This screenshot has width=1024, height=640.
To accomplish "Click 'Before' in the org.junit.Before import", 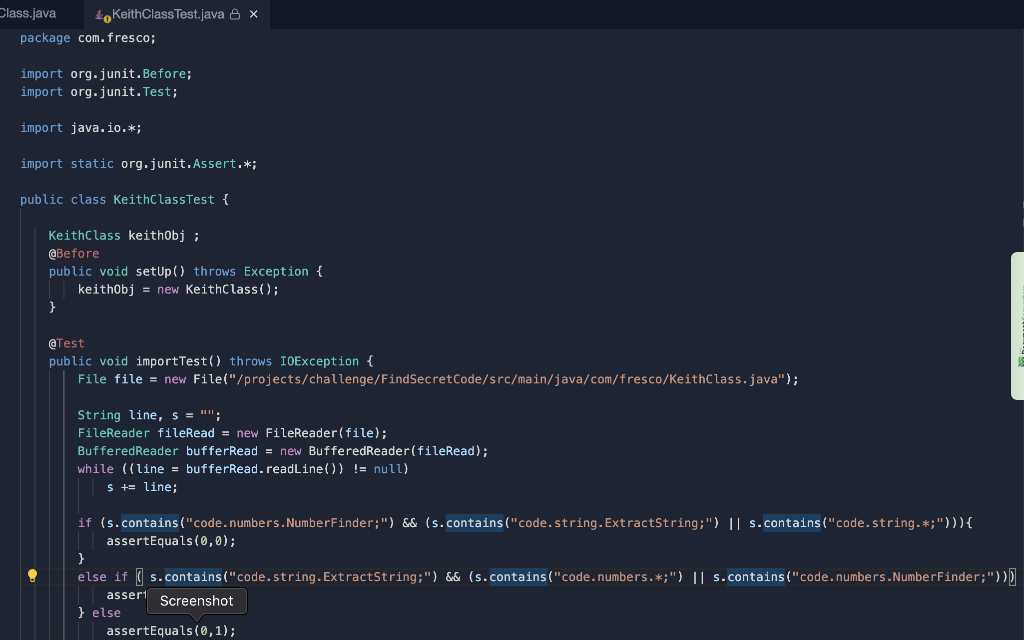I will point(164,74).
